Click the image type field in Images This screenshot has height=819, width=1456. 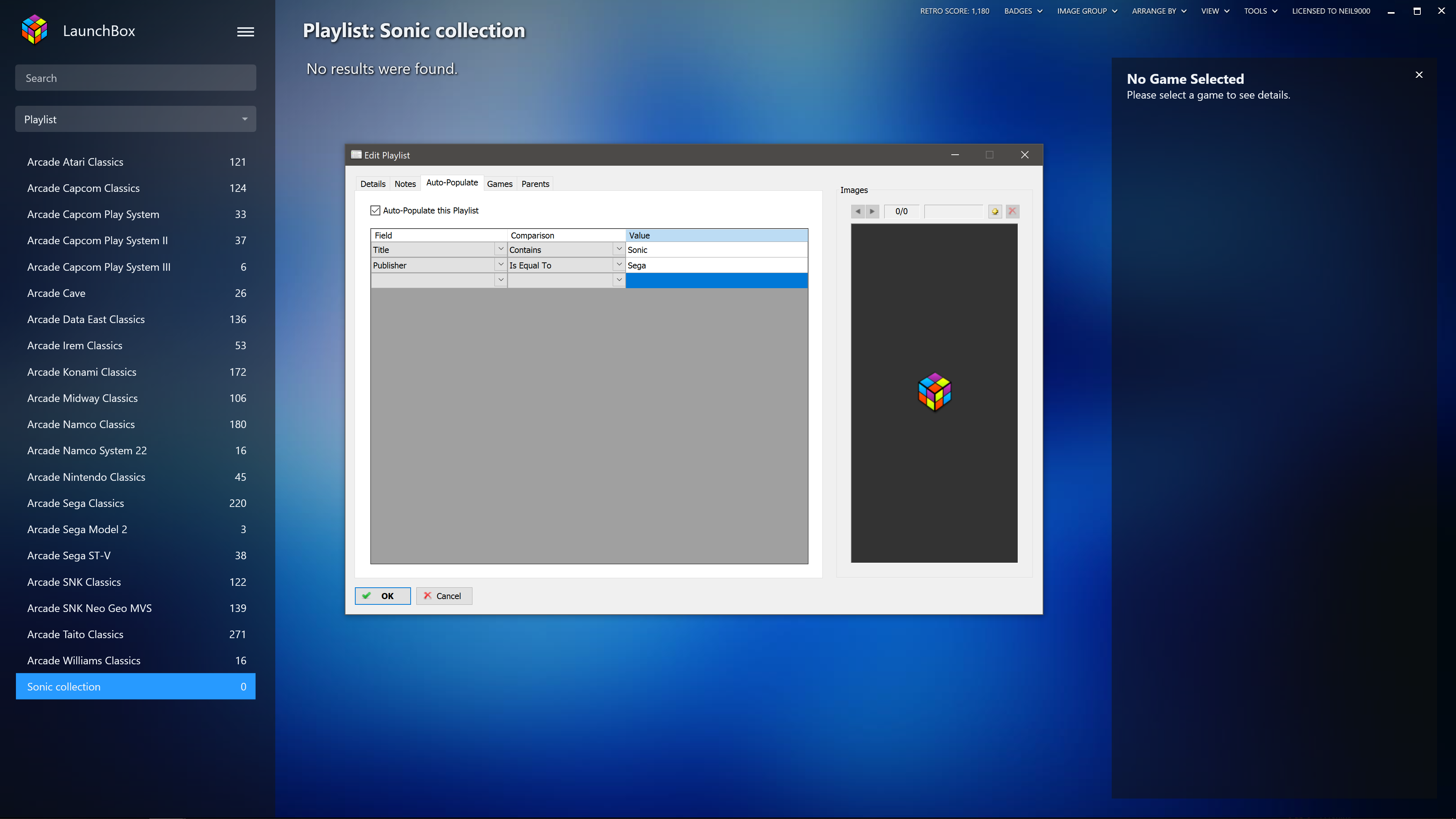pos(954,212)
